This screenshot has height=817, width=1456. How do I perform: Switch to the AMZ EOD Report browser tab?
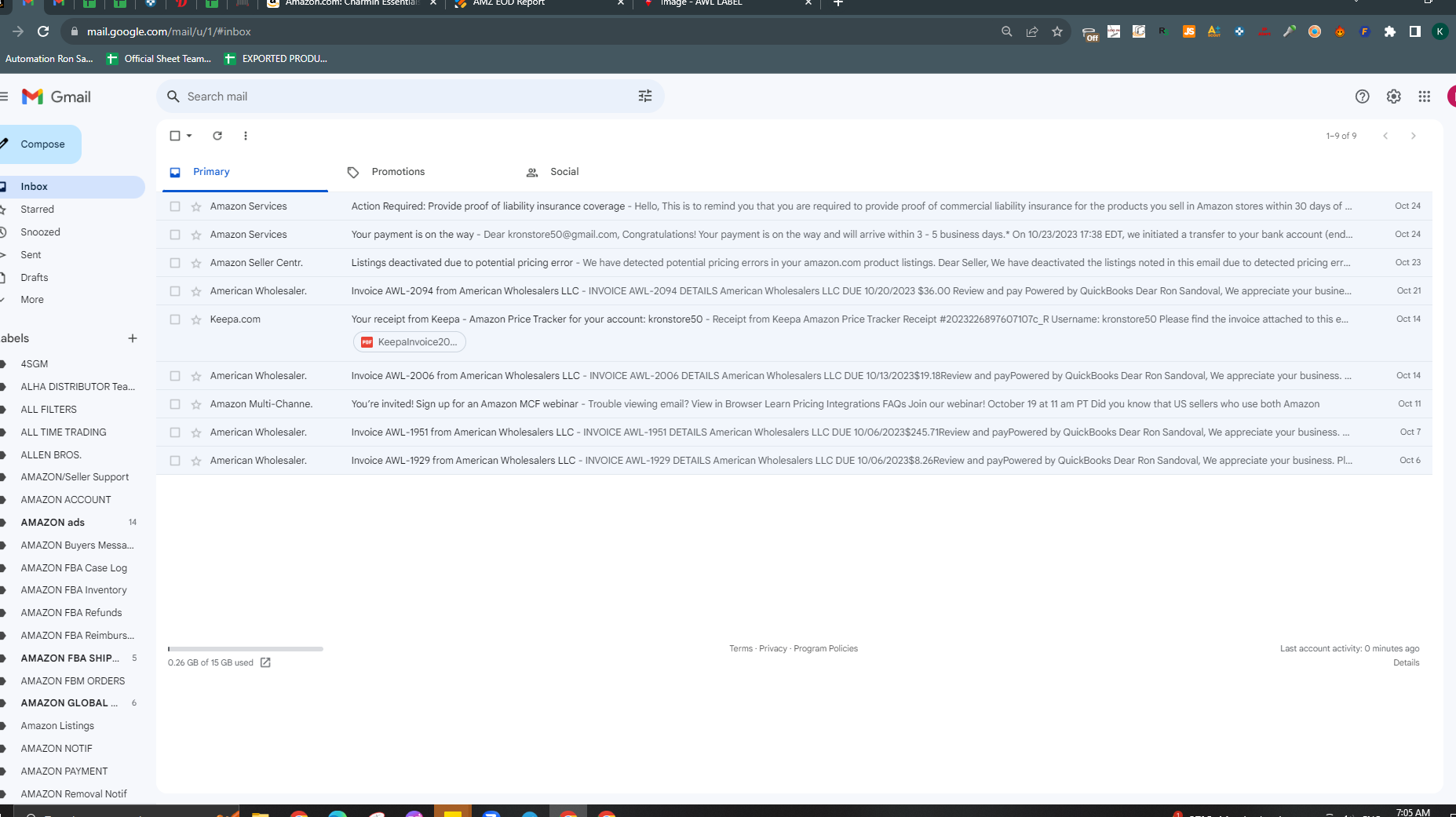pos(538,4)
